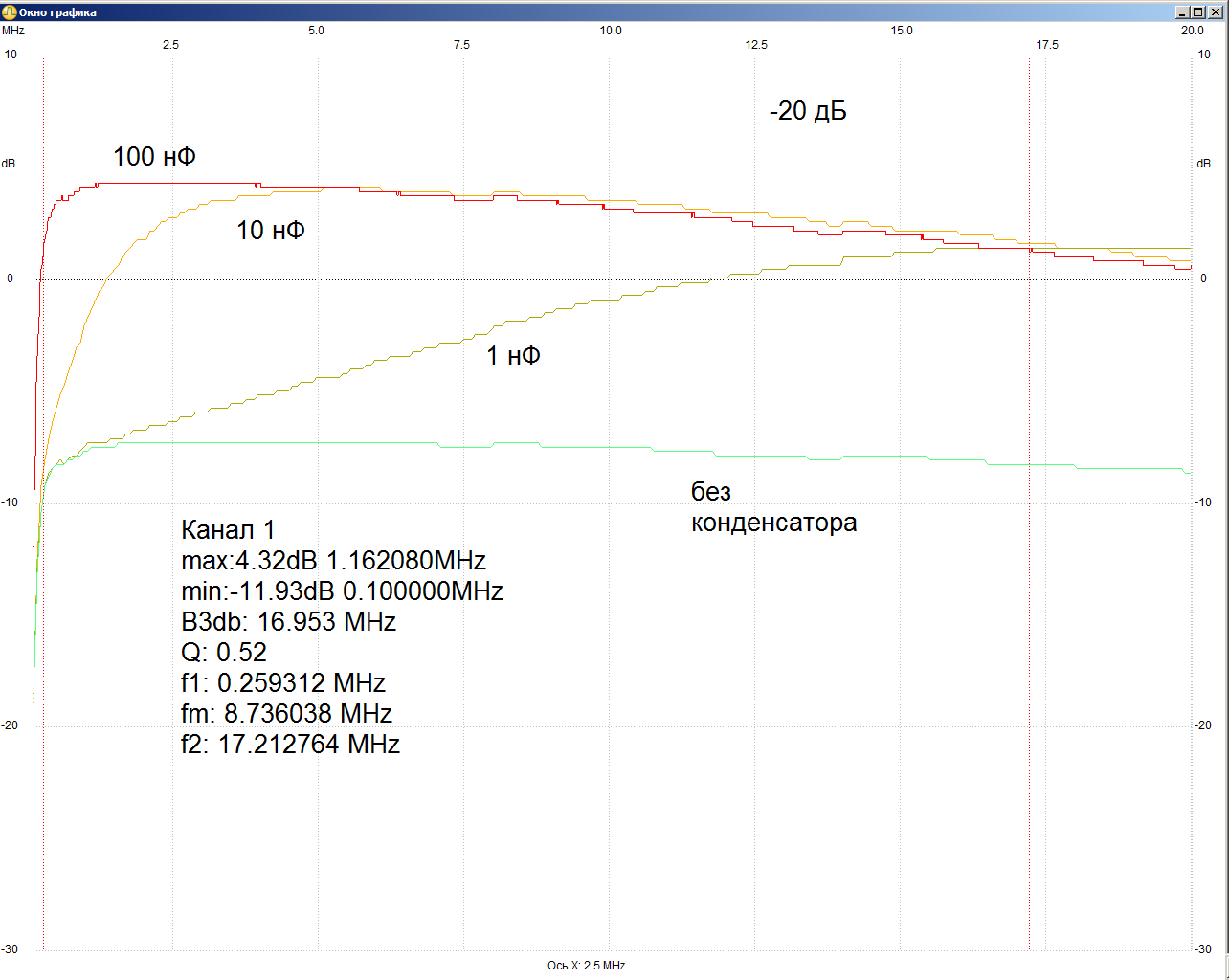This screenshot has width=1229, height=980.
Task: Select the B3db: 16.953 MHz value
Action: 288,622
